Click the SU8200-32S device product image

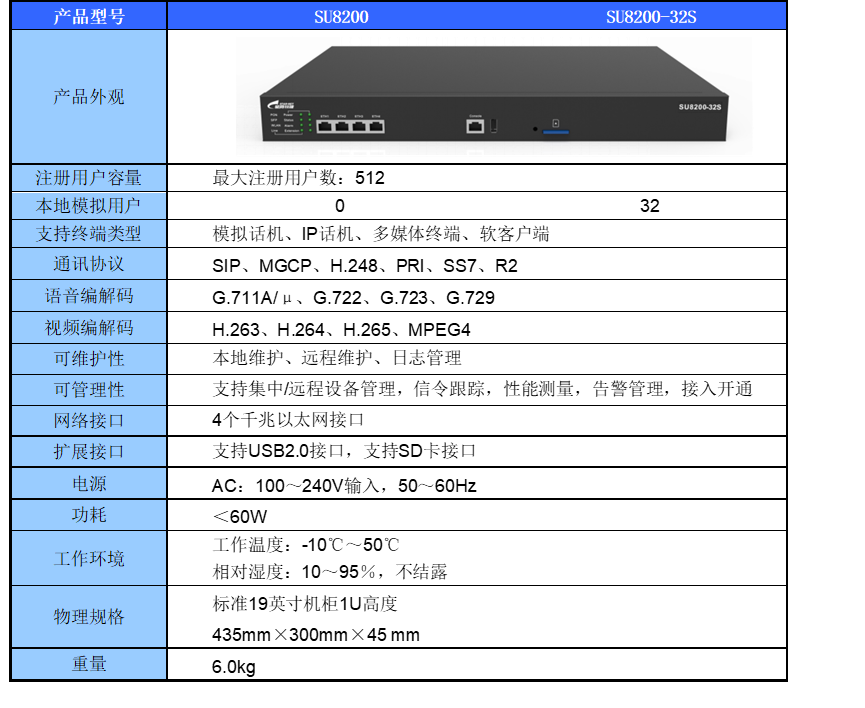(x=494, y=95)
